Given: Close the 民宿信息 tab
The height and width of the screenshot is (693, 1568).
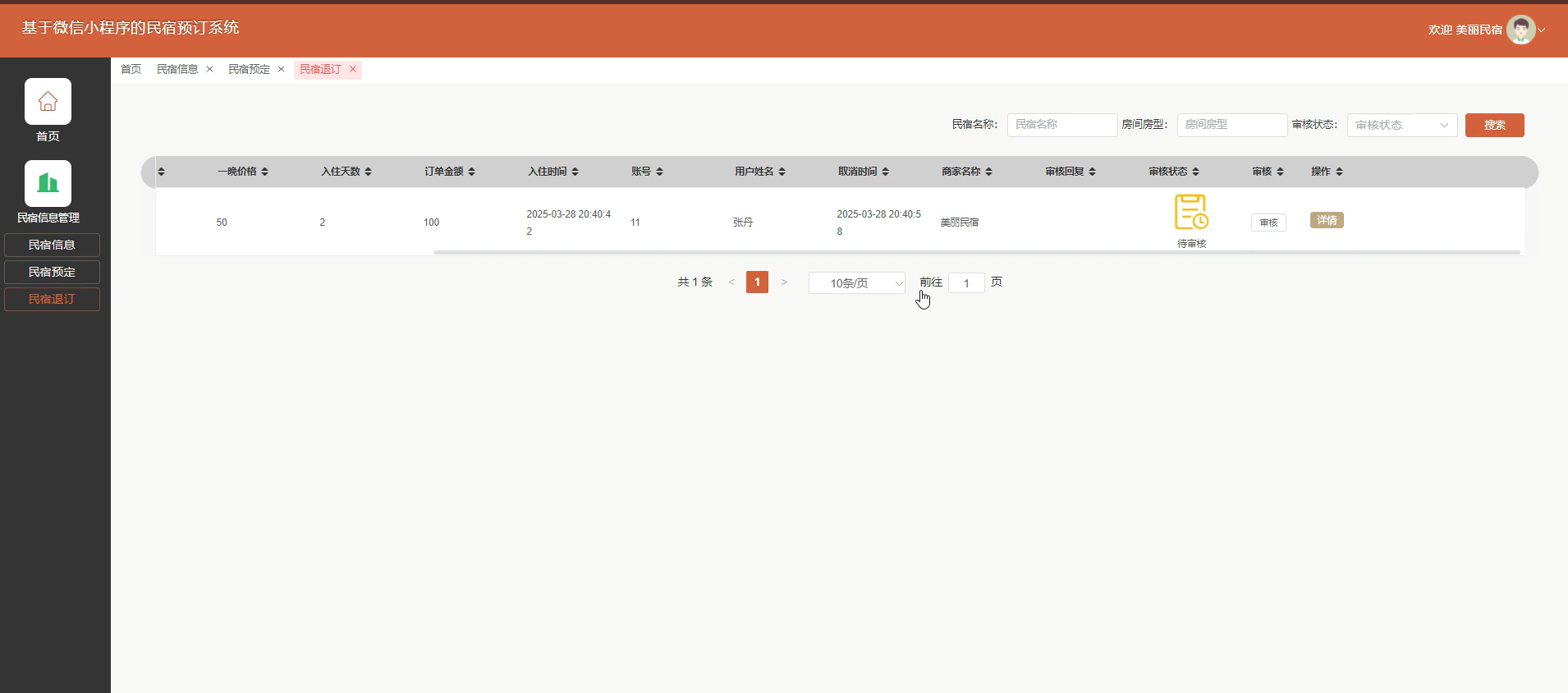Looking at the screenshot, I should (209, 69).
